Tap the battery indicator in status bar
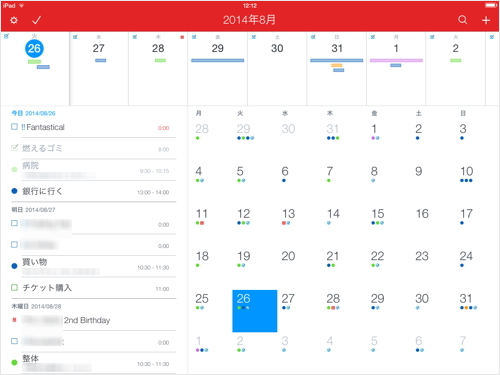 tap(491, 6)
